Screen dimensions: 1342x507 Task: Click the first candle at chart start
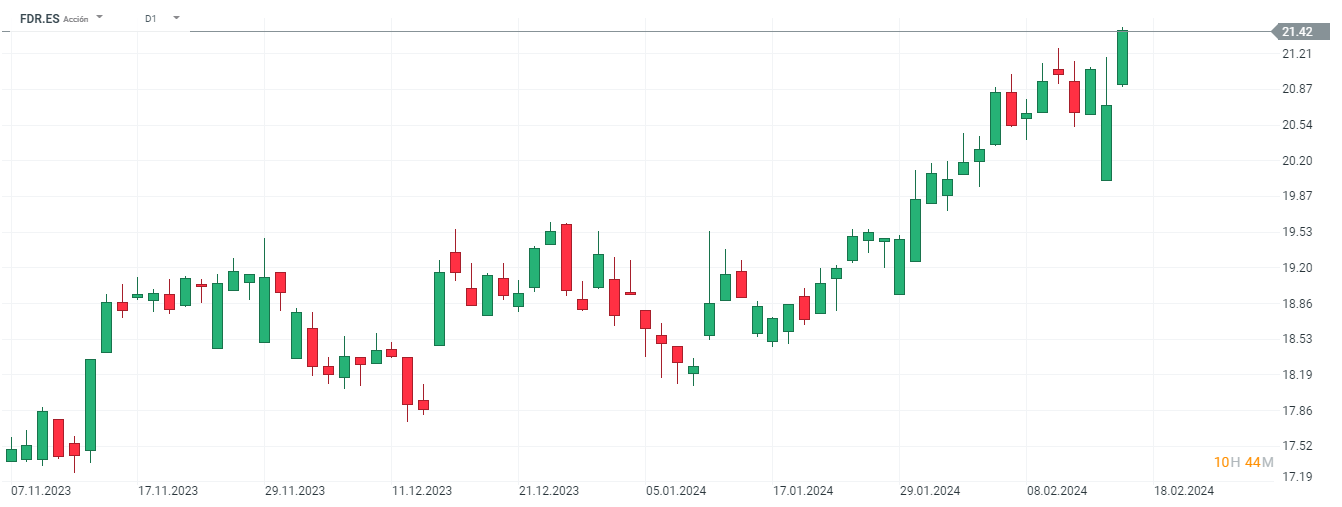(x=11, y=455)
